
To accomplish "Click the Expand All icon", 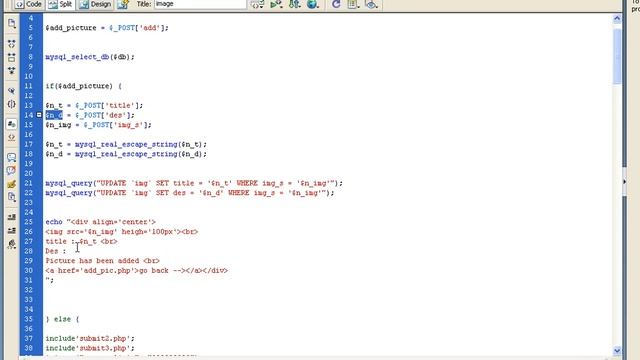I will [11, 71].
